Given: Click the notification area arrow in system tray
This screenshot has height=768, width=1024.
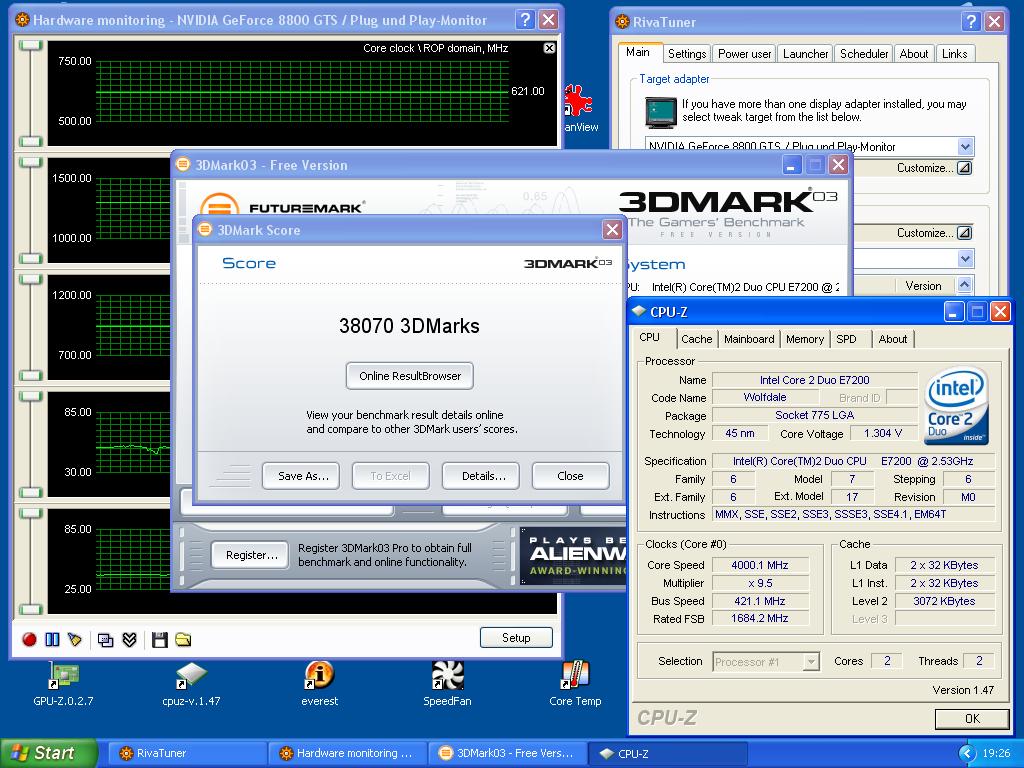Looking at the screenshot, I should click(x=967, y=753).
